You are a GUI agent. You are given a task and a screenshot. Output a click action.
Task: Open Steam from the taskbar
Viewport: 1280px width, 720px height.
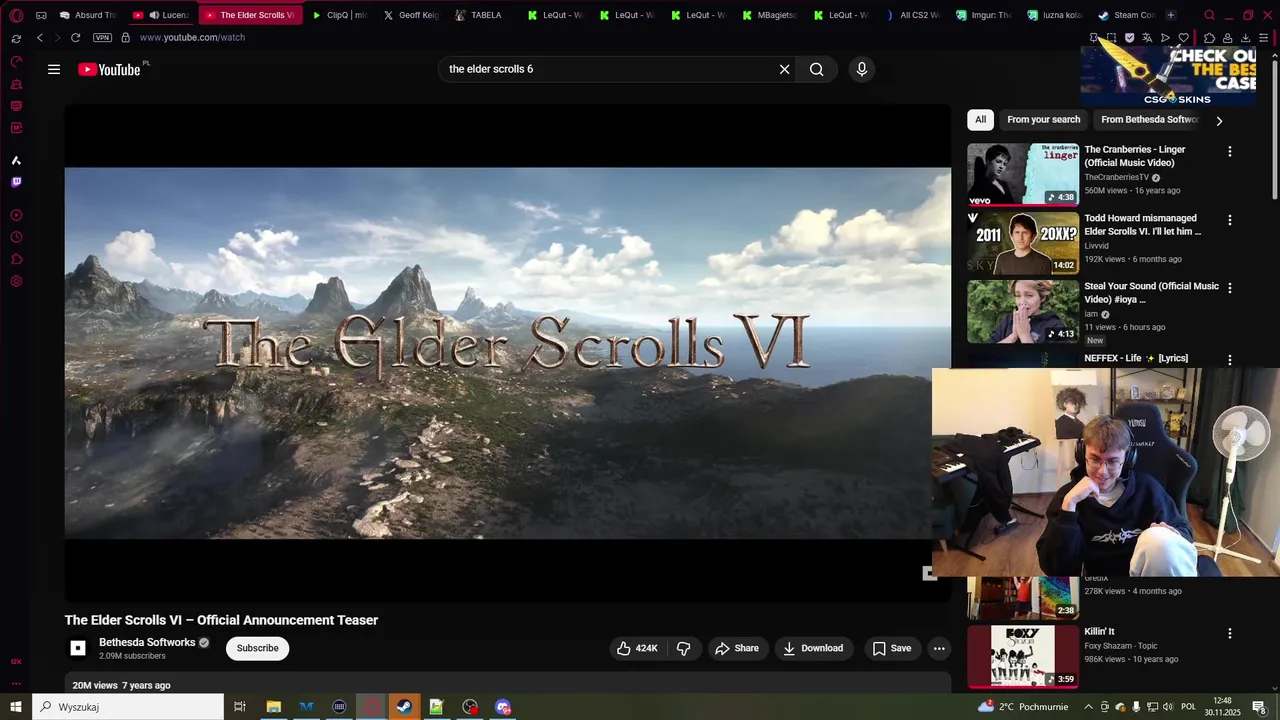point(404,707)
